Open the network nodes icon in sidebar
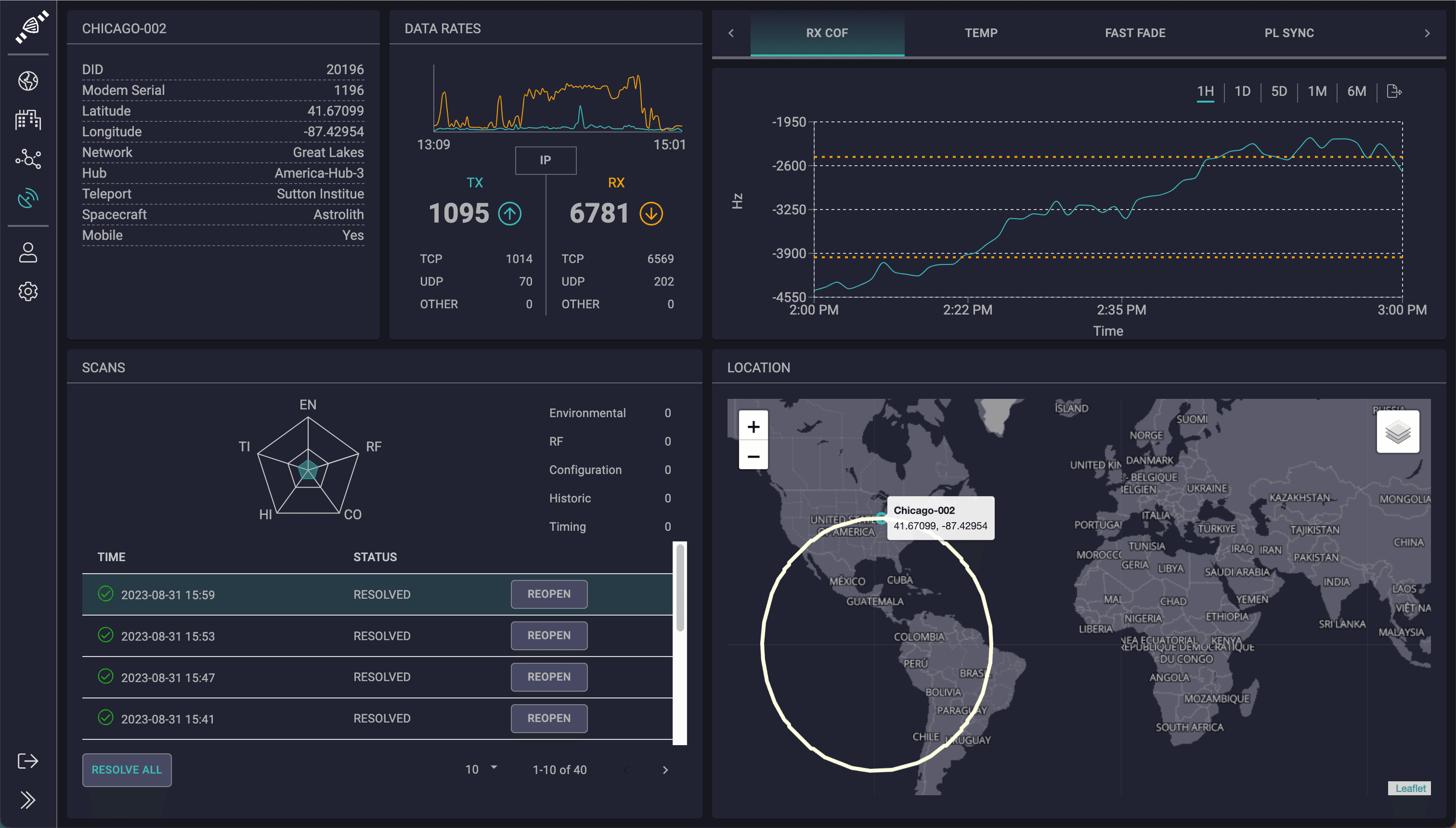This screenshot has width=1456, height=828. (x=28, y=158)
